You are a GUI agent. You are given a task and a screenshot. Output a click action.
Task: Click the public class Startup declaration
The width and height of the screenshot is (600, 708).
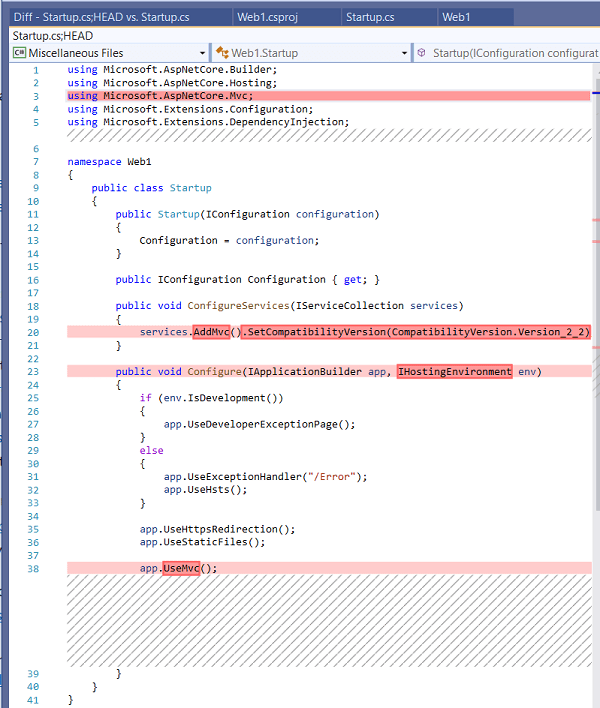click(x=151, y=188)
